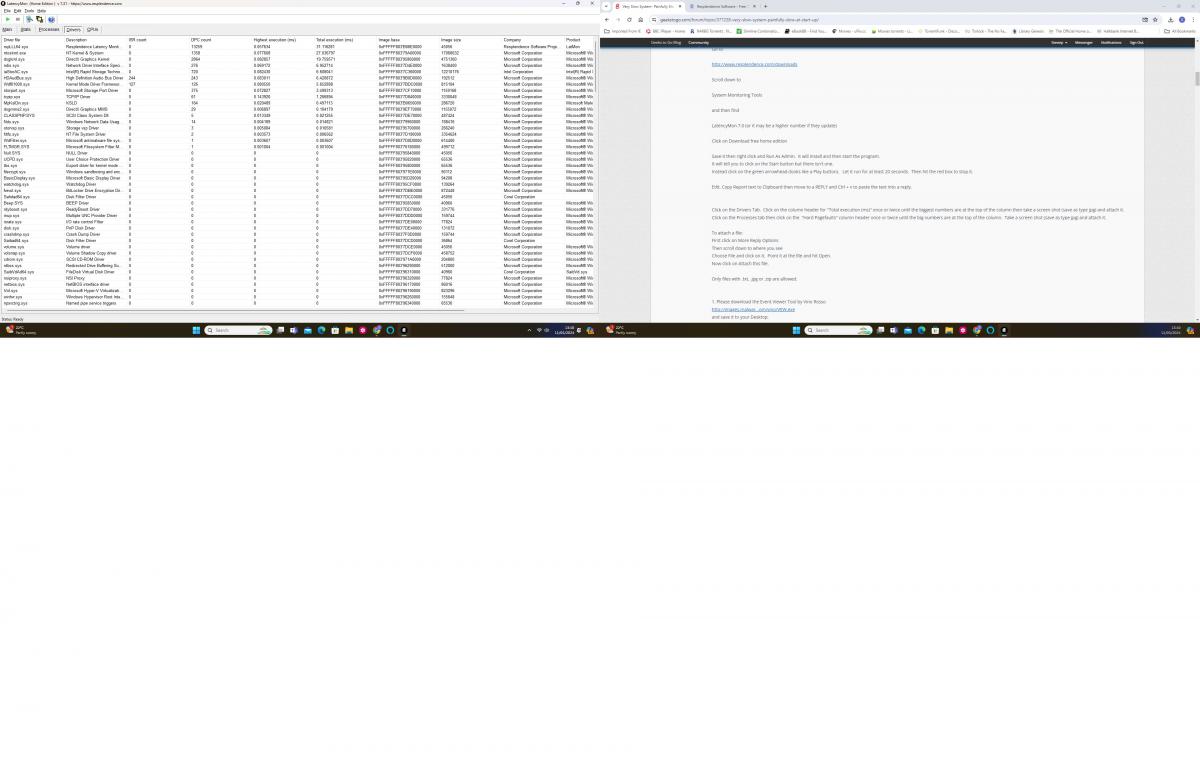Click the green Start monitor play icon in LatencyMon
The image size is (1200, 758).
[8, 19]
